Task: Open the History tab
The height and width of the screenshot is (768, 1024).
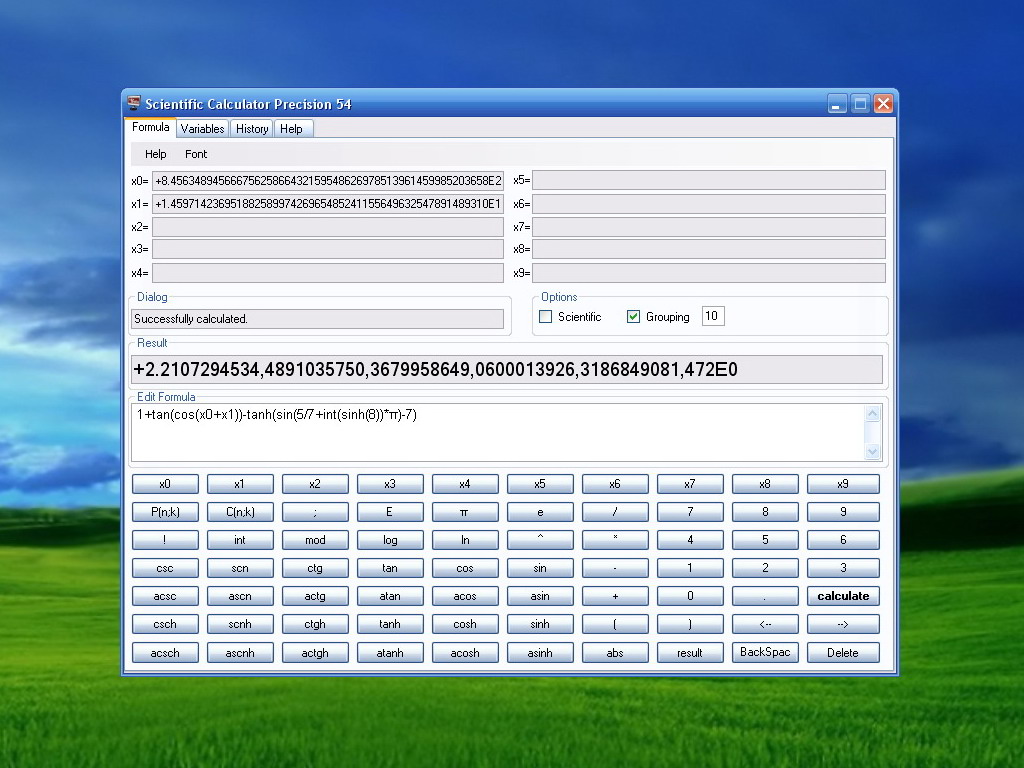Action: [252, 129]
